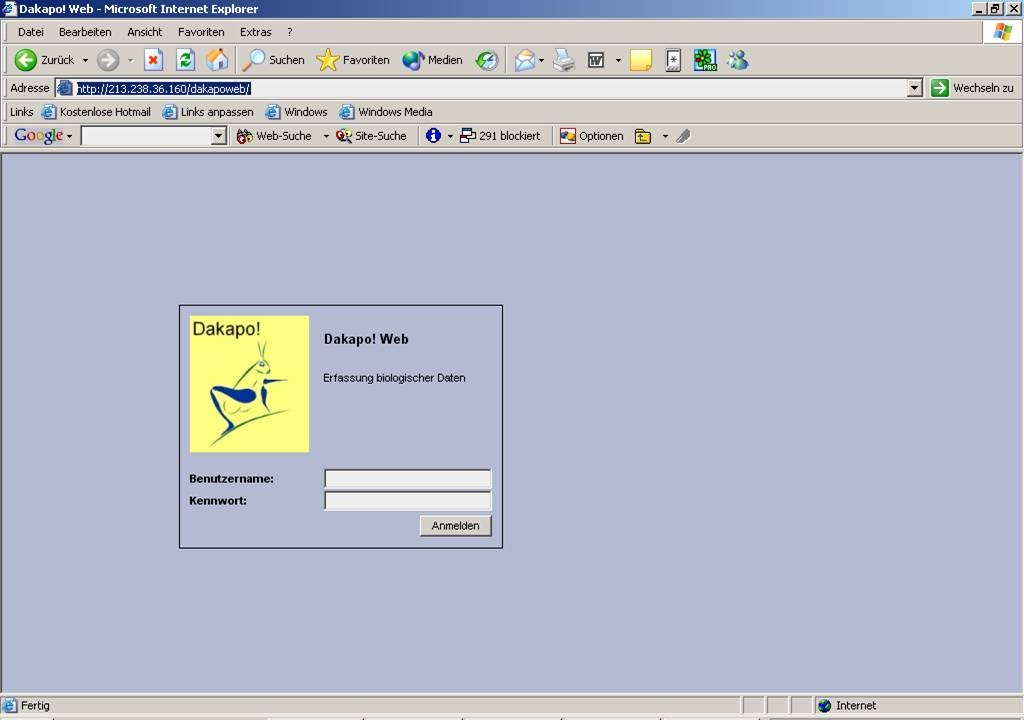The image size is (1024, 720).
Task: Click the Google toolbar info icon
Action: 434,136
